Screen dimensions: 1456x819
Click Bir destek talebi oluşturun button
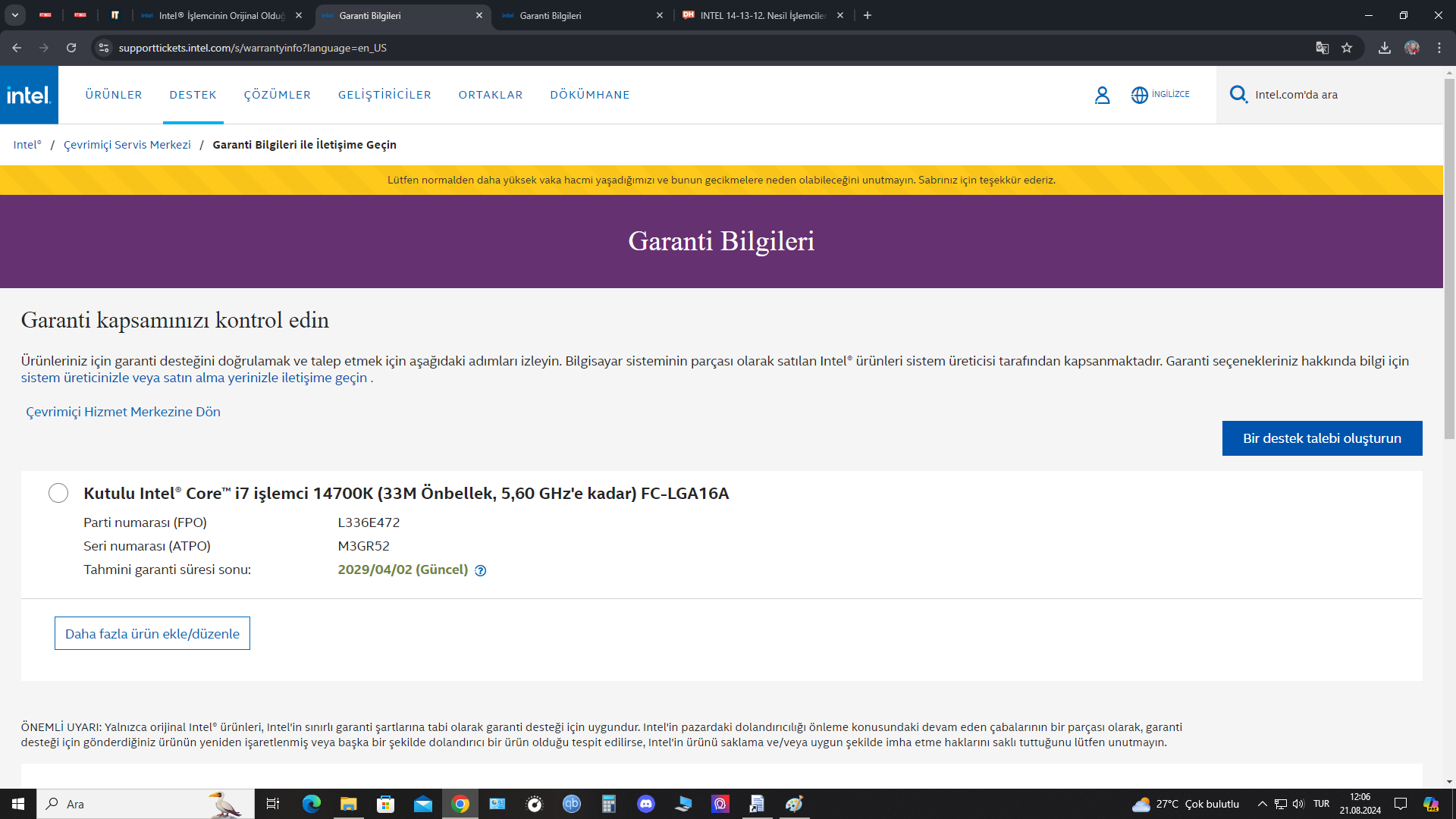(x=1322, y=438)
